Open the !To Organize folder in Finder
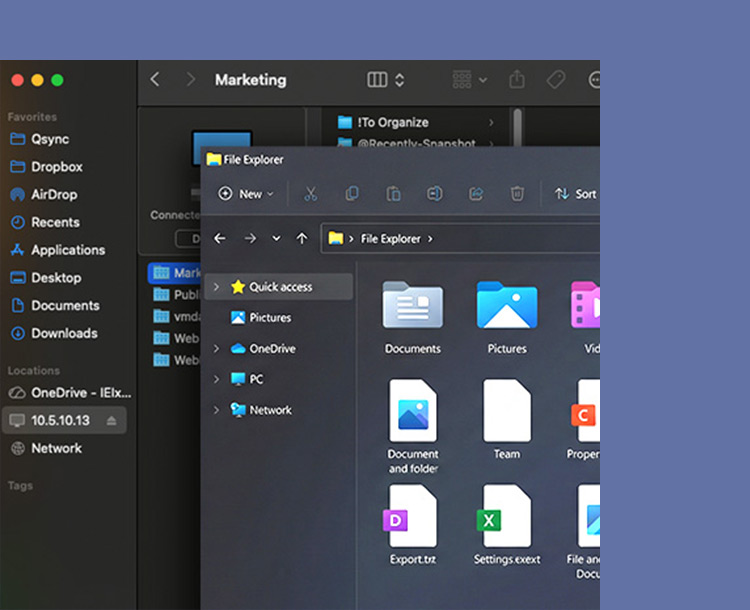Screen dimensions: 750x610 point(392,122)
